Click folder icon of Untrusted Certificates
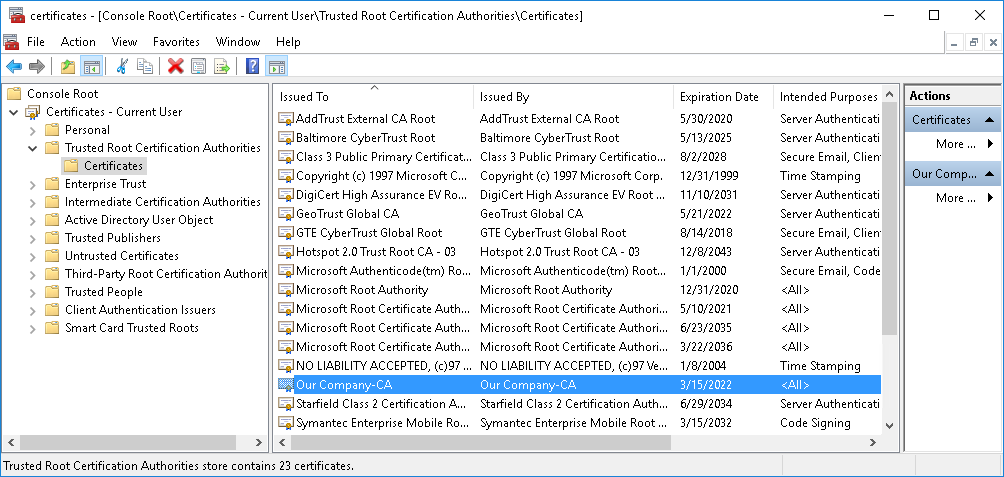Screen dimensions: 1004x477 (x=53, y=256)
